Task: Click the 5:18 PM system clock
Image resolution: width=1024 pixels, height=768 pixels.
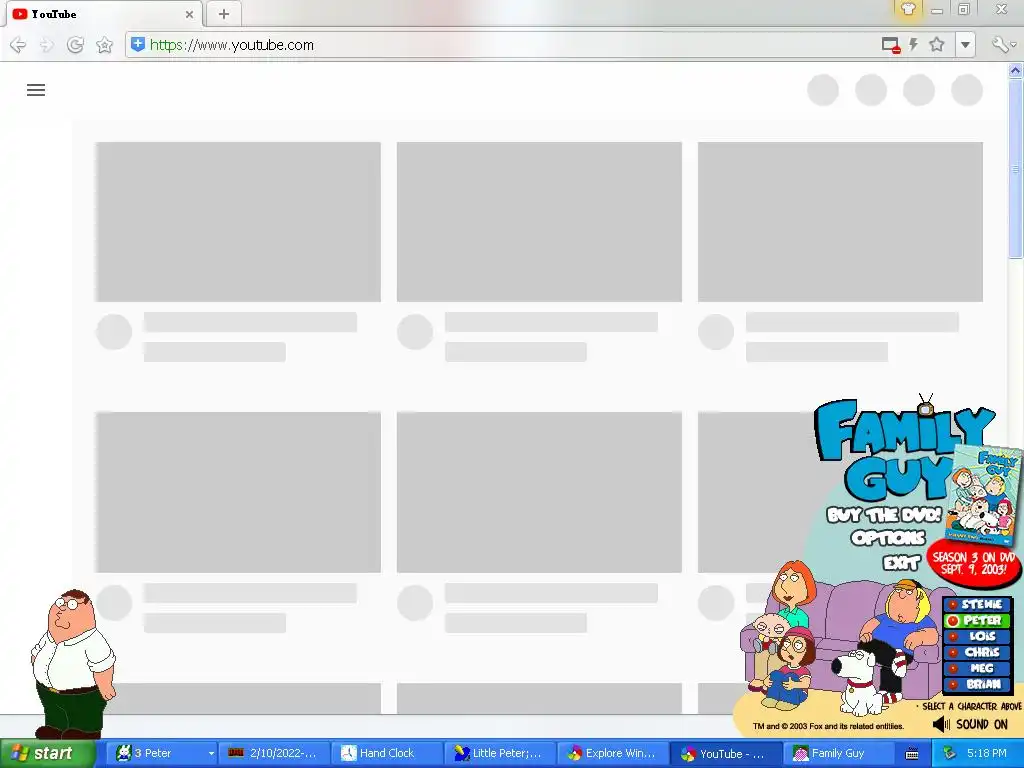Action: (x=987, y=753)
